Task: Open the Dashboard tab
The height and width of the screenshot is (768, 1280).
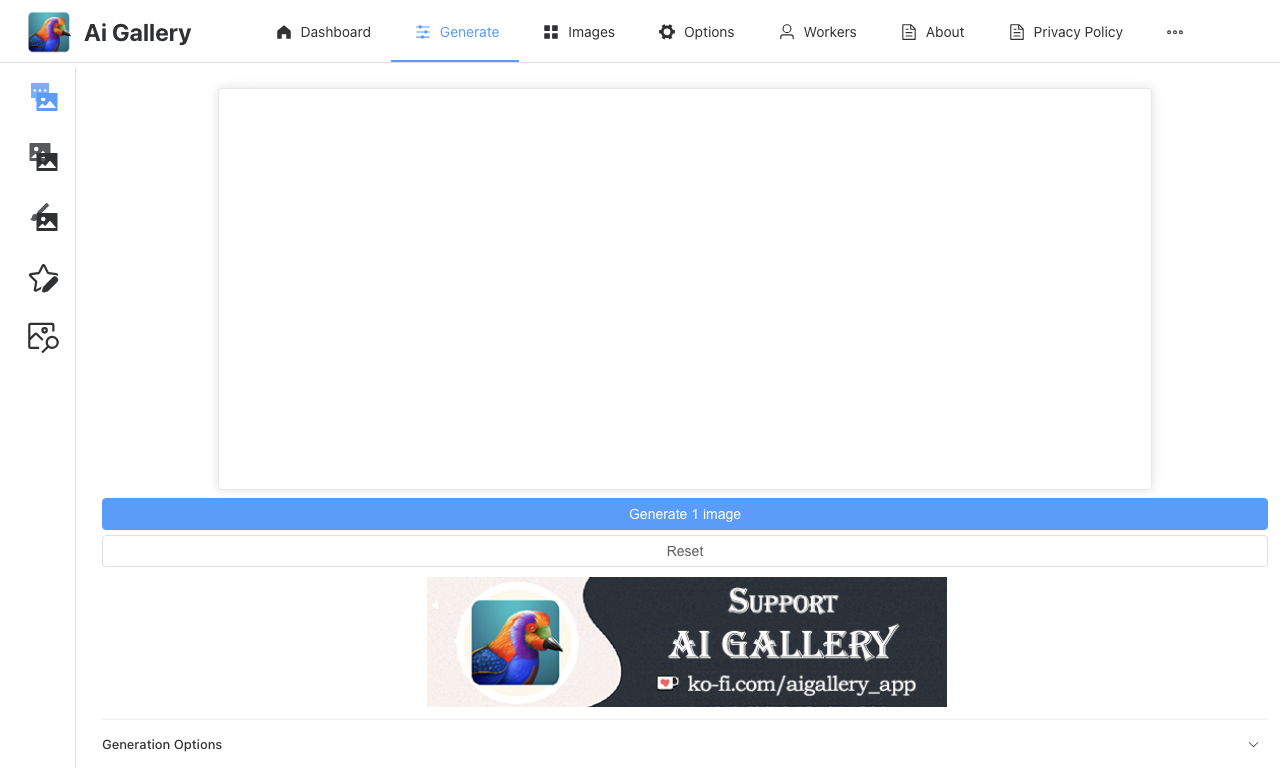Action: 323,32
